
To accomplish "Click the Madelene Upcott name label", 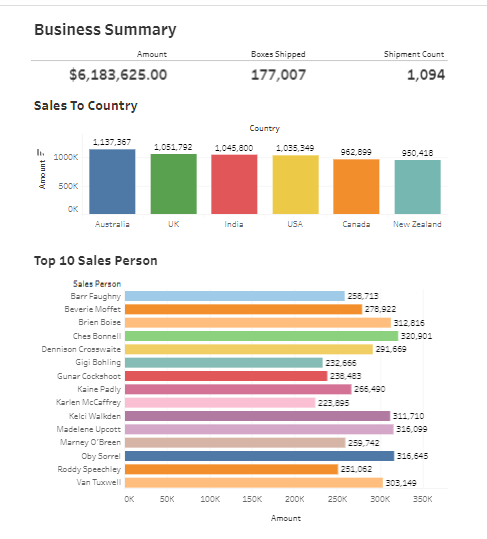I will (89, 429).
